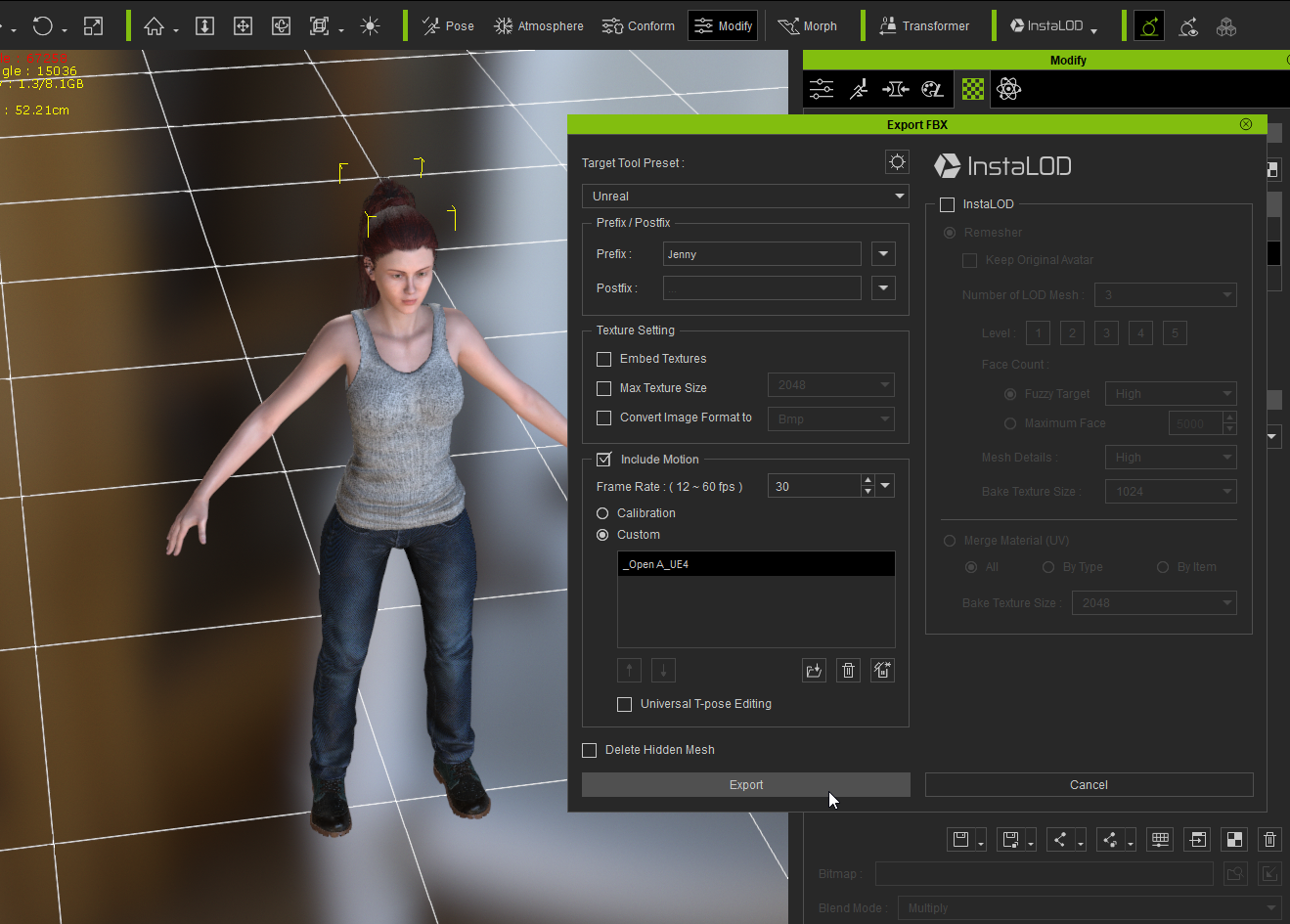
Task: Click the save-as floppy with overlay icon
Action: tap(1010, 840)
